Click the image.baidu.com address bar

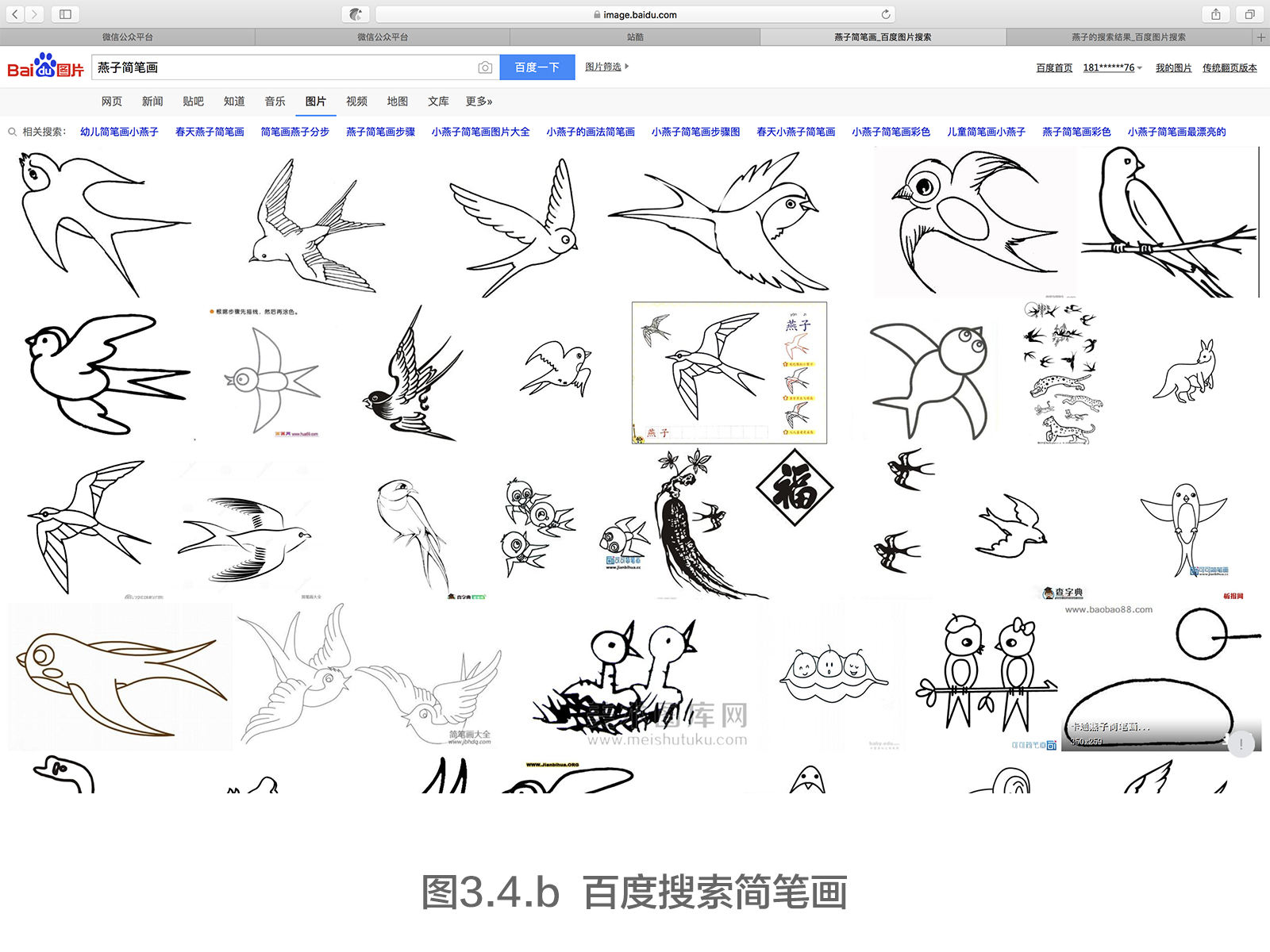click(635, 14)
